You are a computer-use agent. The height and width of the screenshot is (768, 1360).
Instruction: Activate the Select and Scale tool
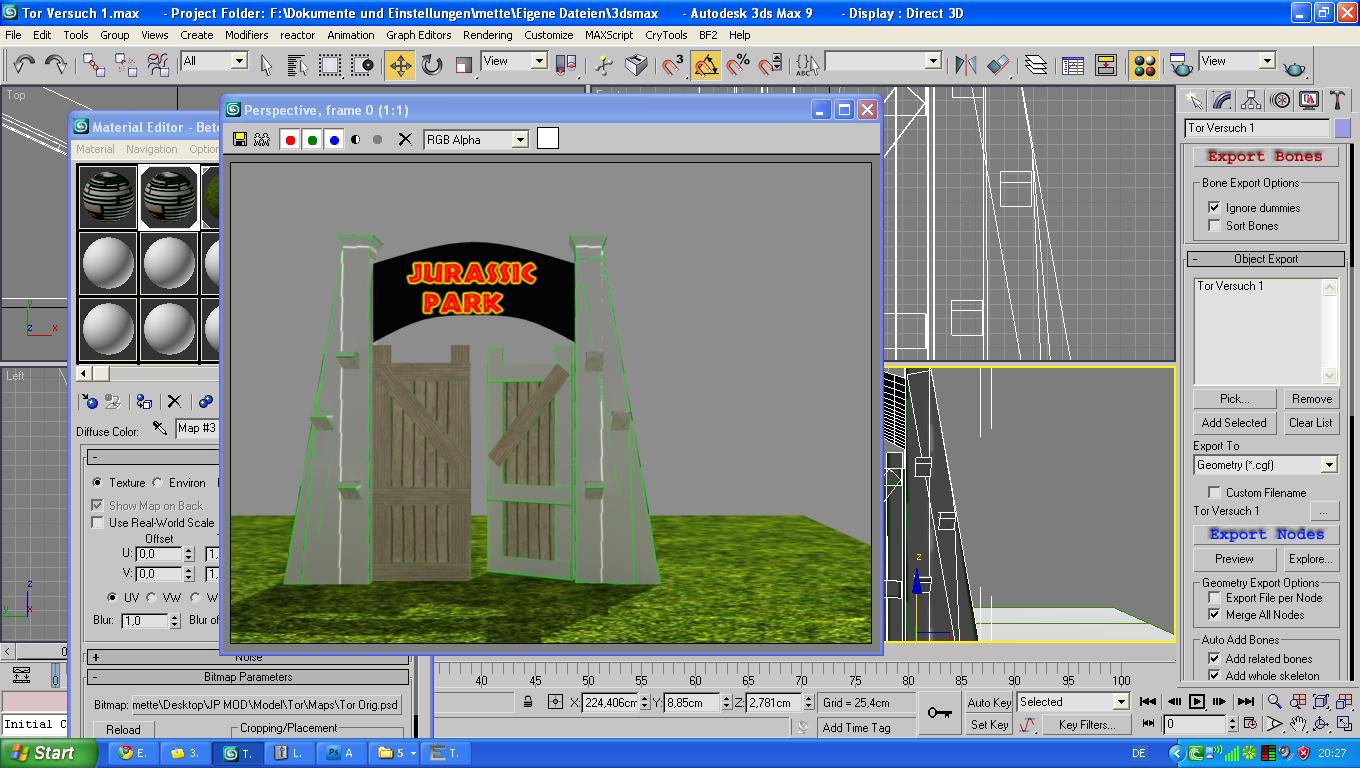click(x=463, y=65)
